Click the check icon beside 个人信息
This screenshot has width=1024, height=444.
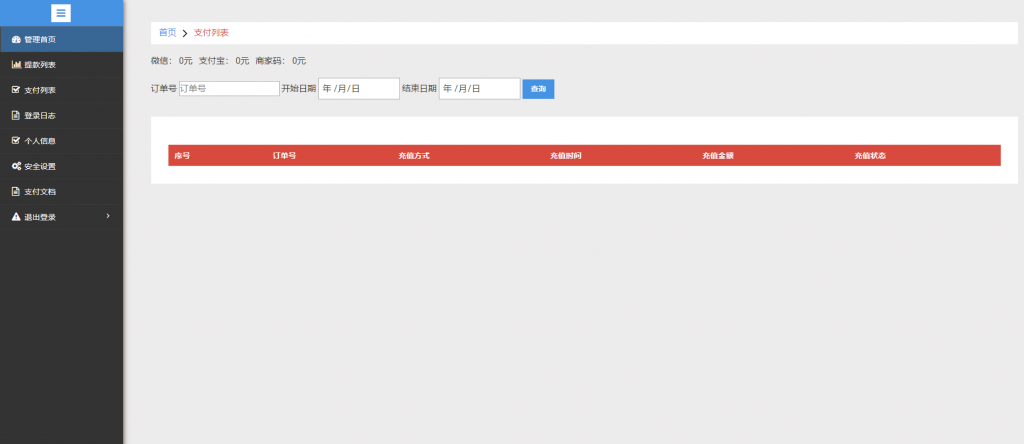pos(16,140)
